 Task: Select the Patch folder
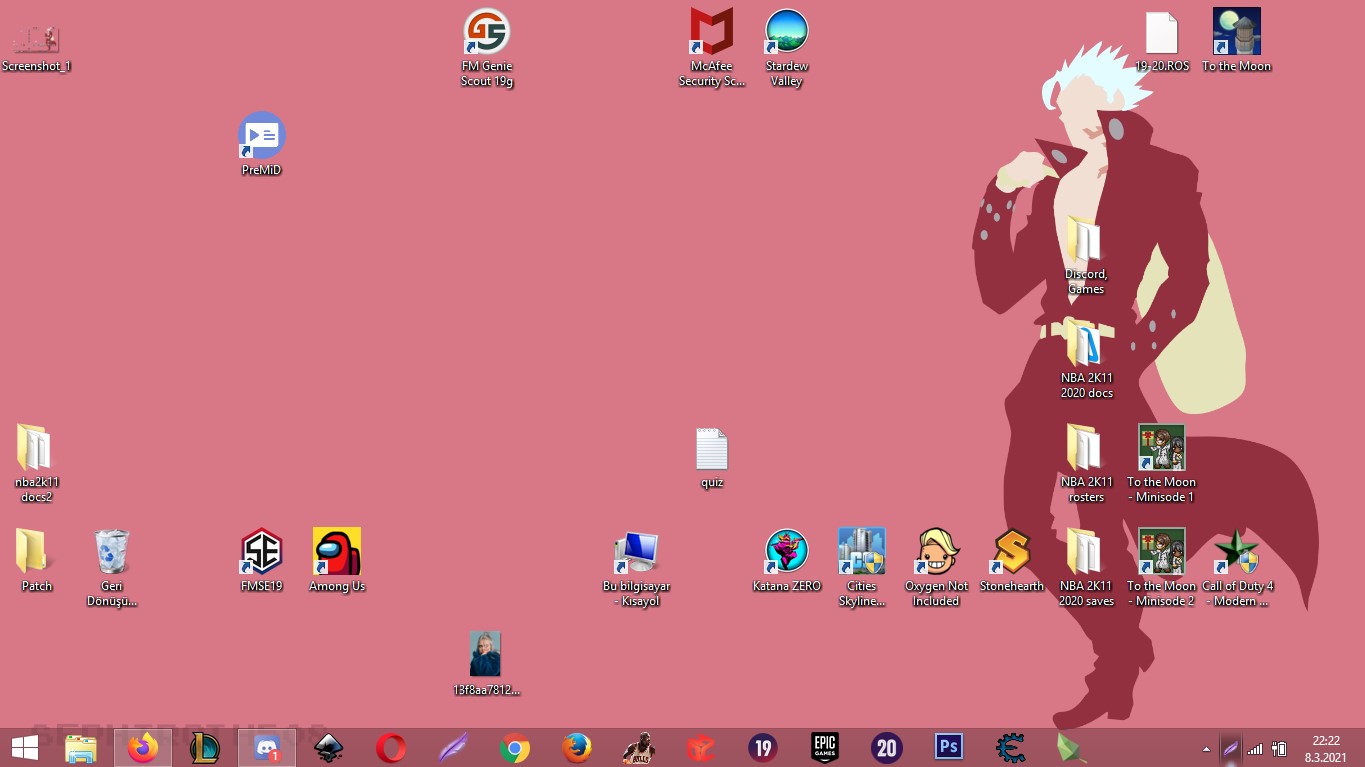click(x=37, y=561)
